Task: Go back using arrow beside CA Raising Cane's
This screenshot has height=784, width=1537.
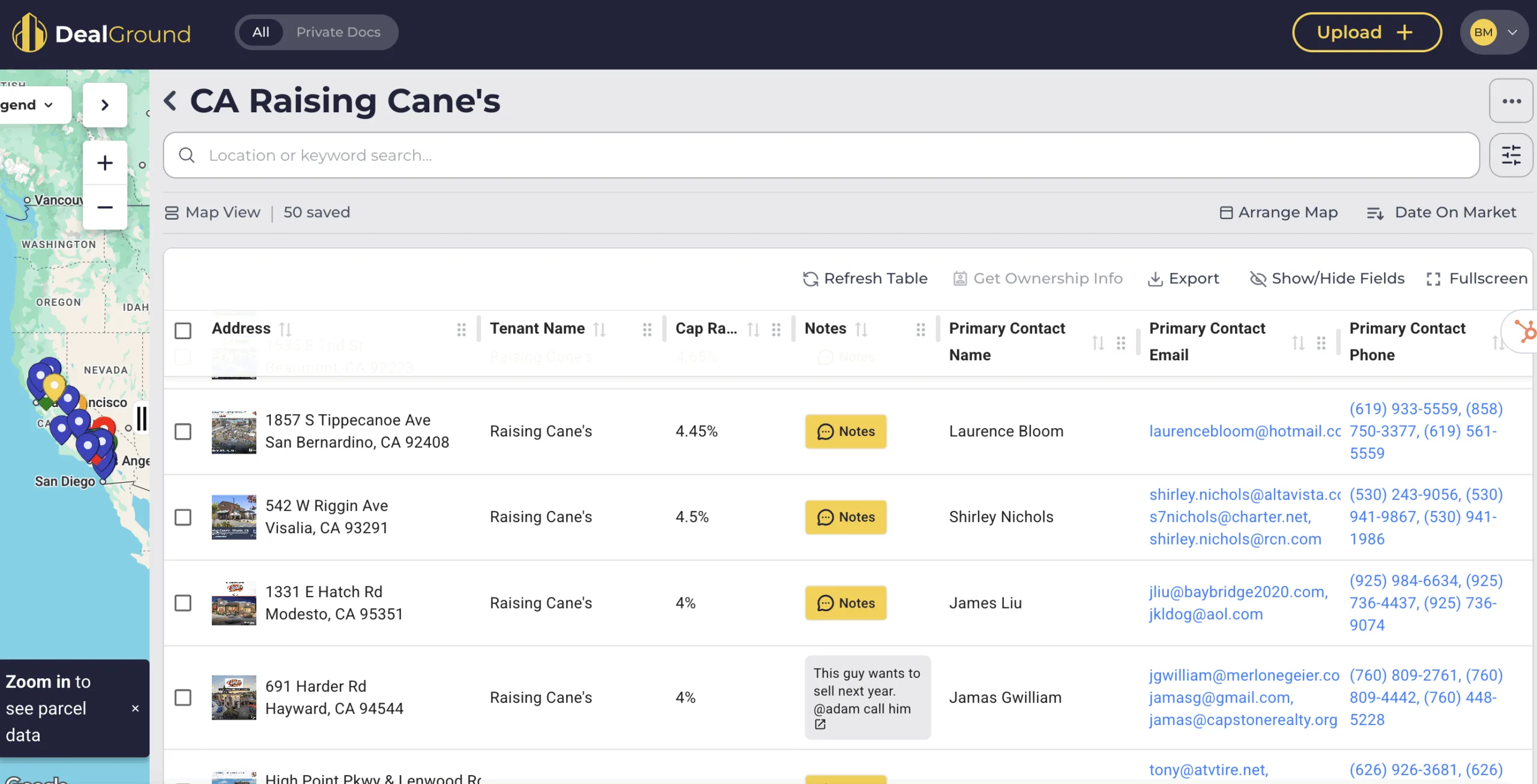Action: point(171,101)
